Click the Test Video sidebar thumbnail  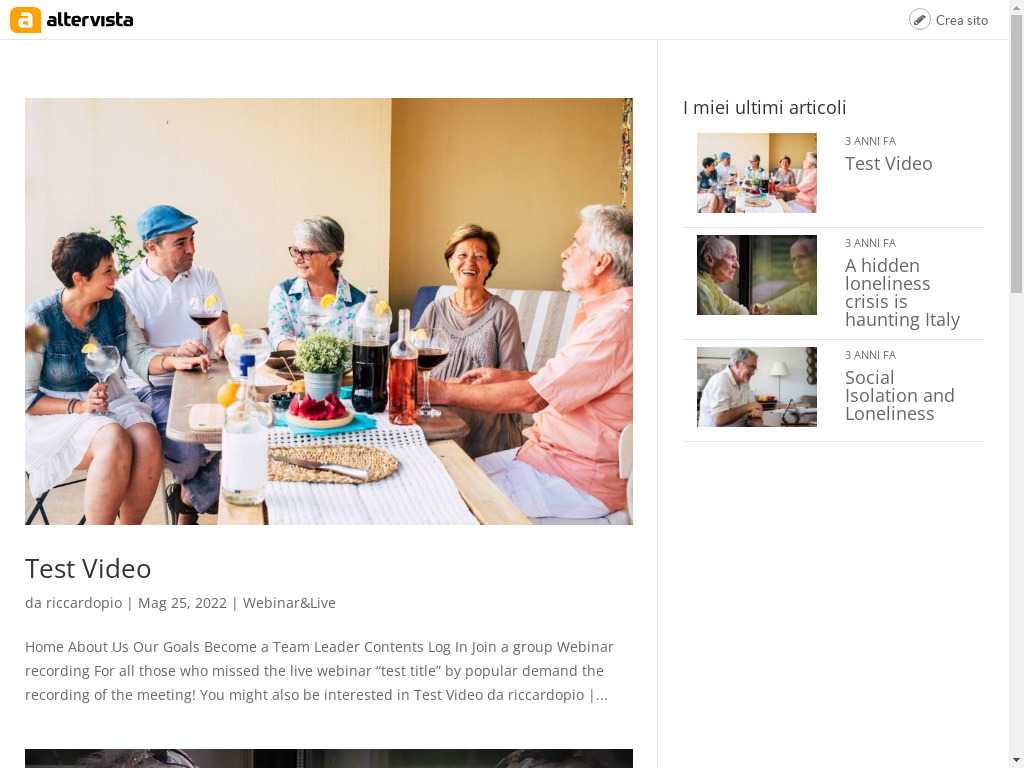[756, 173]
